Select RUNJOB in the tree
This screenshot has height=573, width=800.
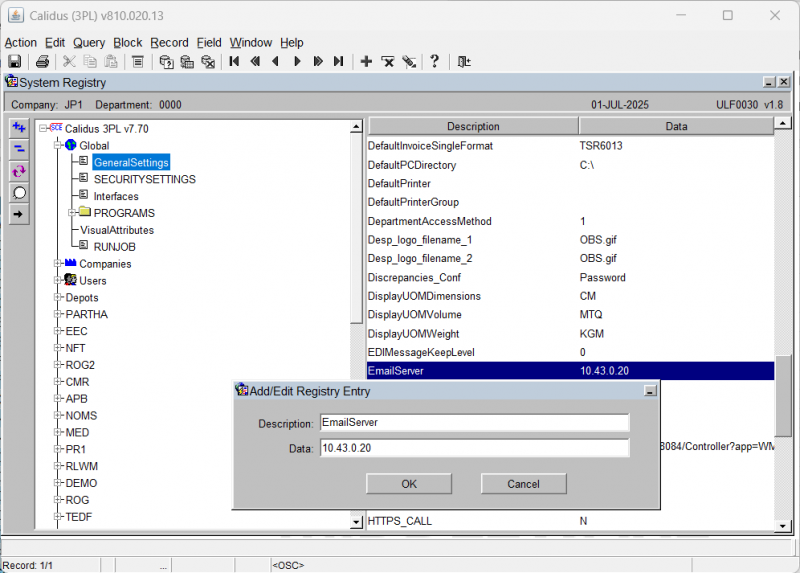click(x=115, y=247)
